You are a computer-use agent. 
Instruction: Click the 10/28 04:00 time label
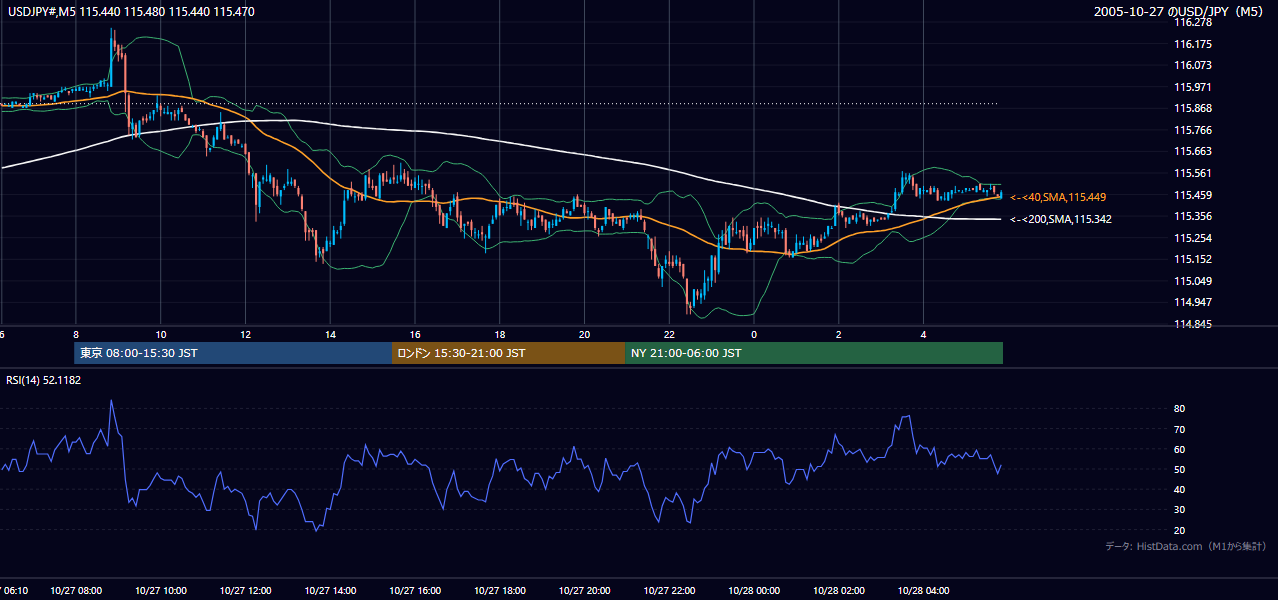coord(923,591)
